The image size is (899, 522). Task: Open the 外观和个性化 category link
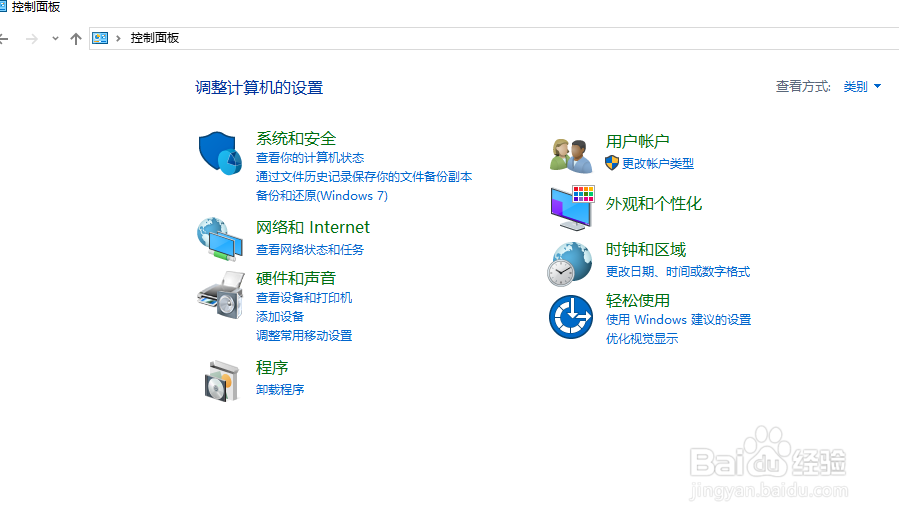click(654, 204)
